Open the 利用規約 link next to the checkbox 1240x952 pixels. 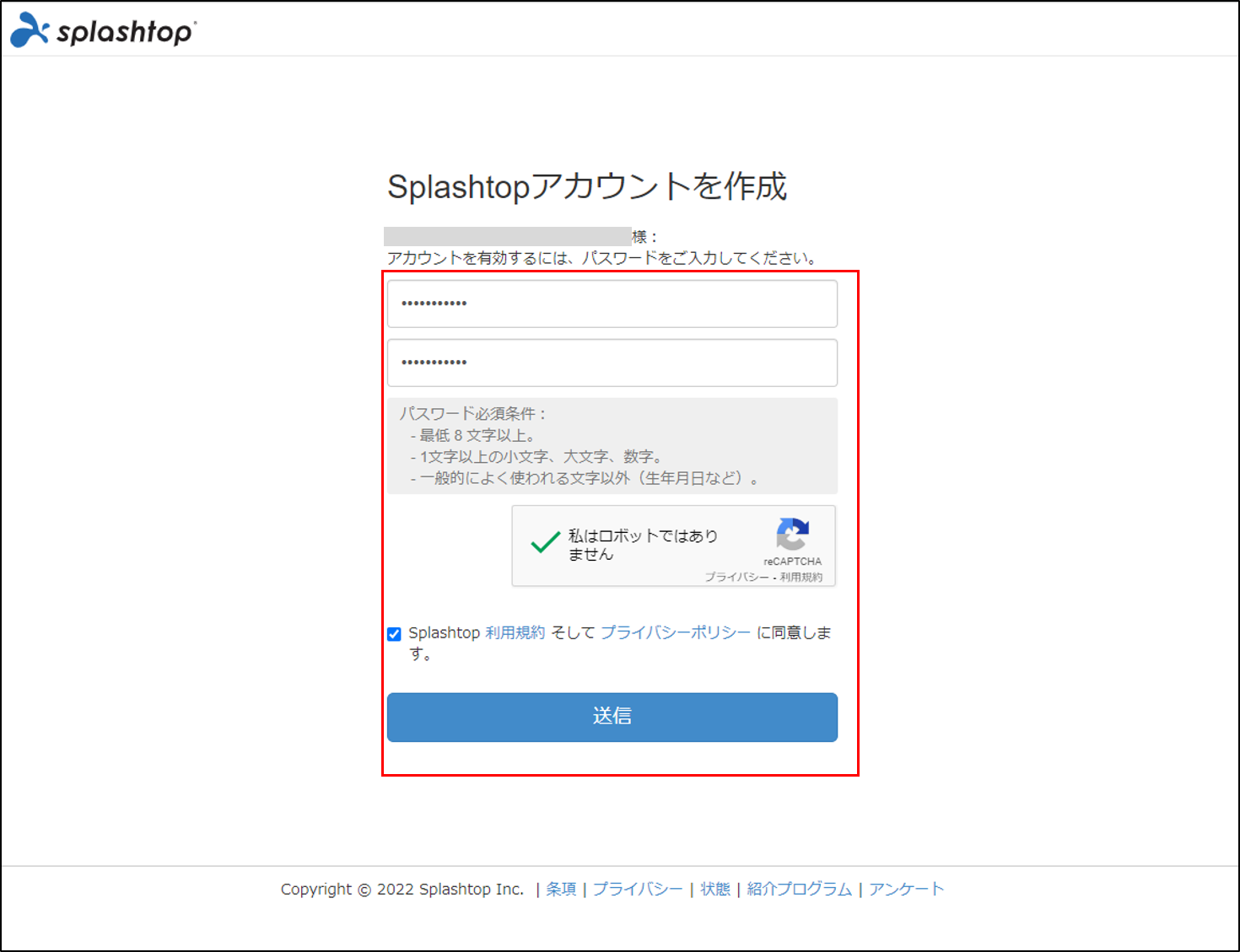tap(515, 632)
